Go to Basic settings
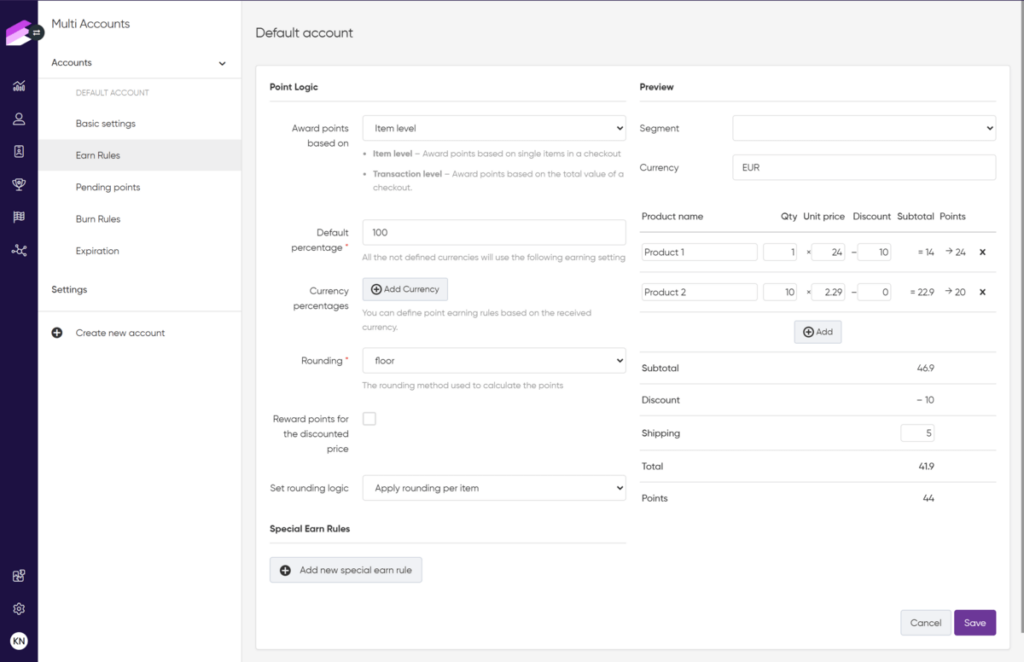Screen dimensions: 1024x662 coord(106,123)
